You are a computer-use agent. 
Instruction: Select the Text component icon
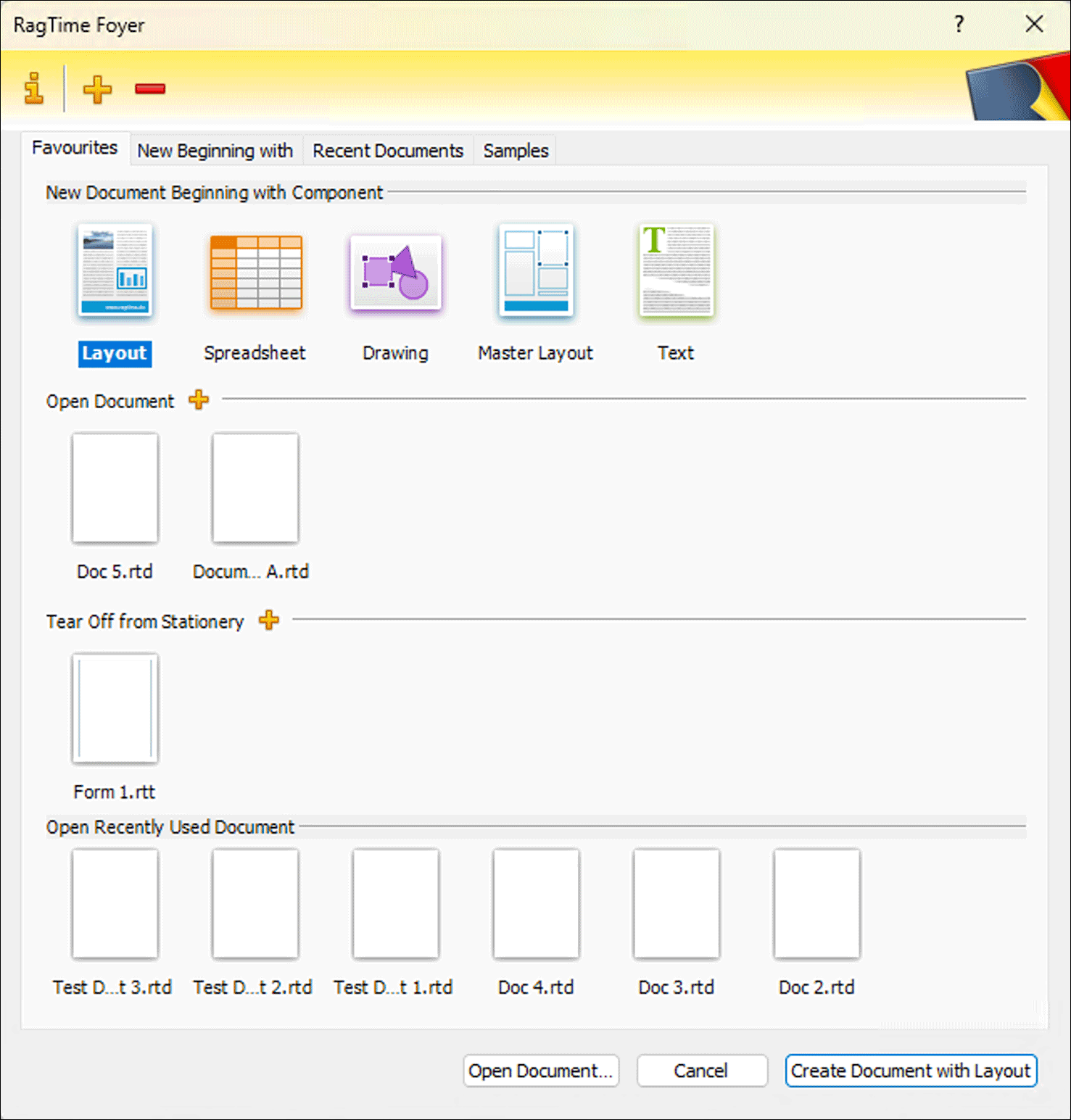(676, 271)
